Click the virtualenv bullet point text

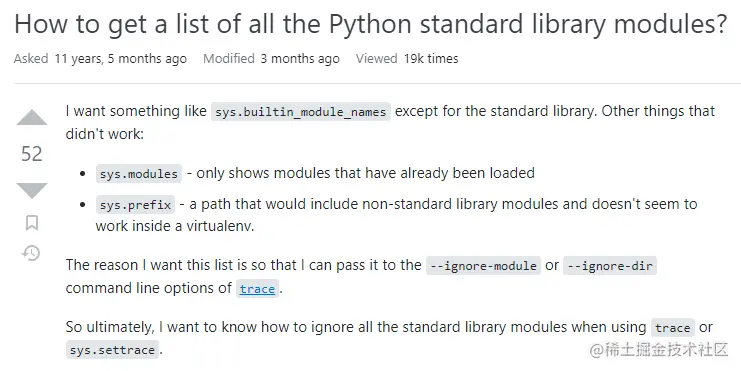point(396,215)
